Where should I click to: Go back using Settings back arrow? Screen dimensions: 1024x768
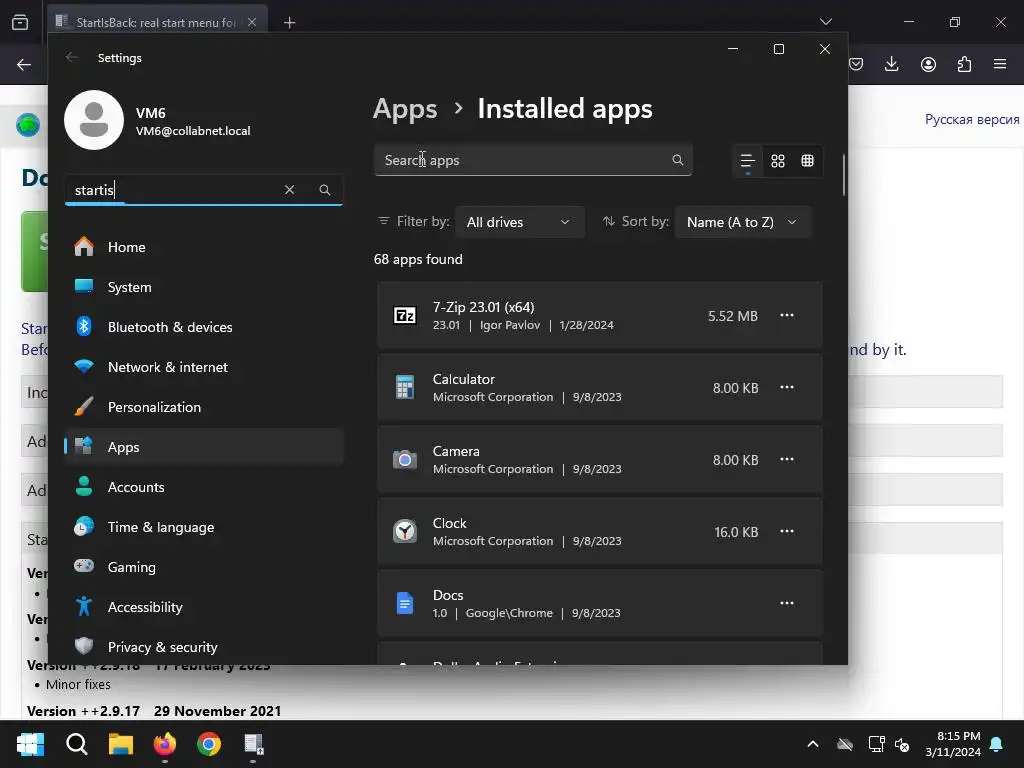click(x=72, y=57)
